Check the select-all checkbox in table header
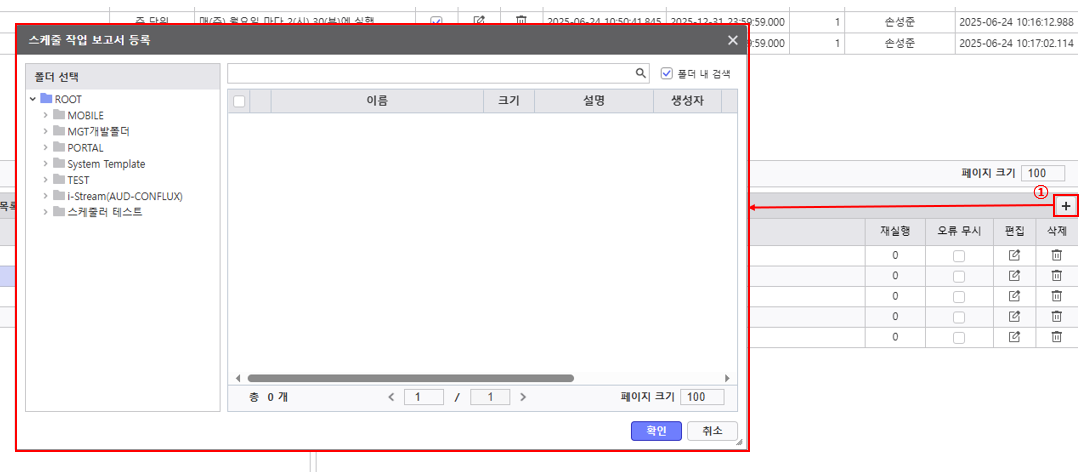 (239, 100)
